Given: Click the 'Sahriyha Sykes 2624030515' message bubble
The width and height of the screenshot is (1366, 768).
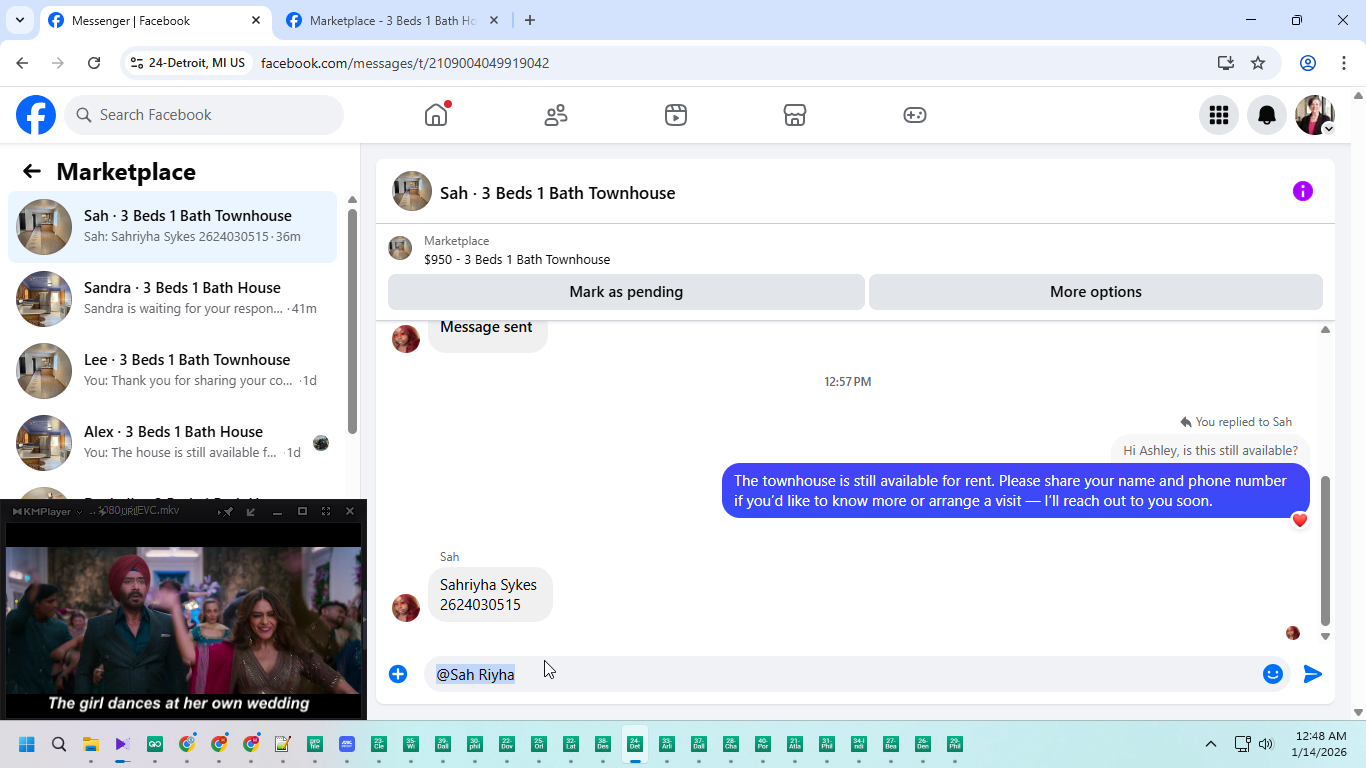Looking at the screenshot, I should point(489,595).
